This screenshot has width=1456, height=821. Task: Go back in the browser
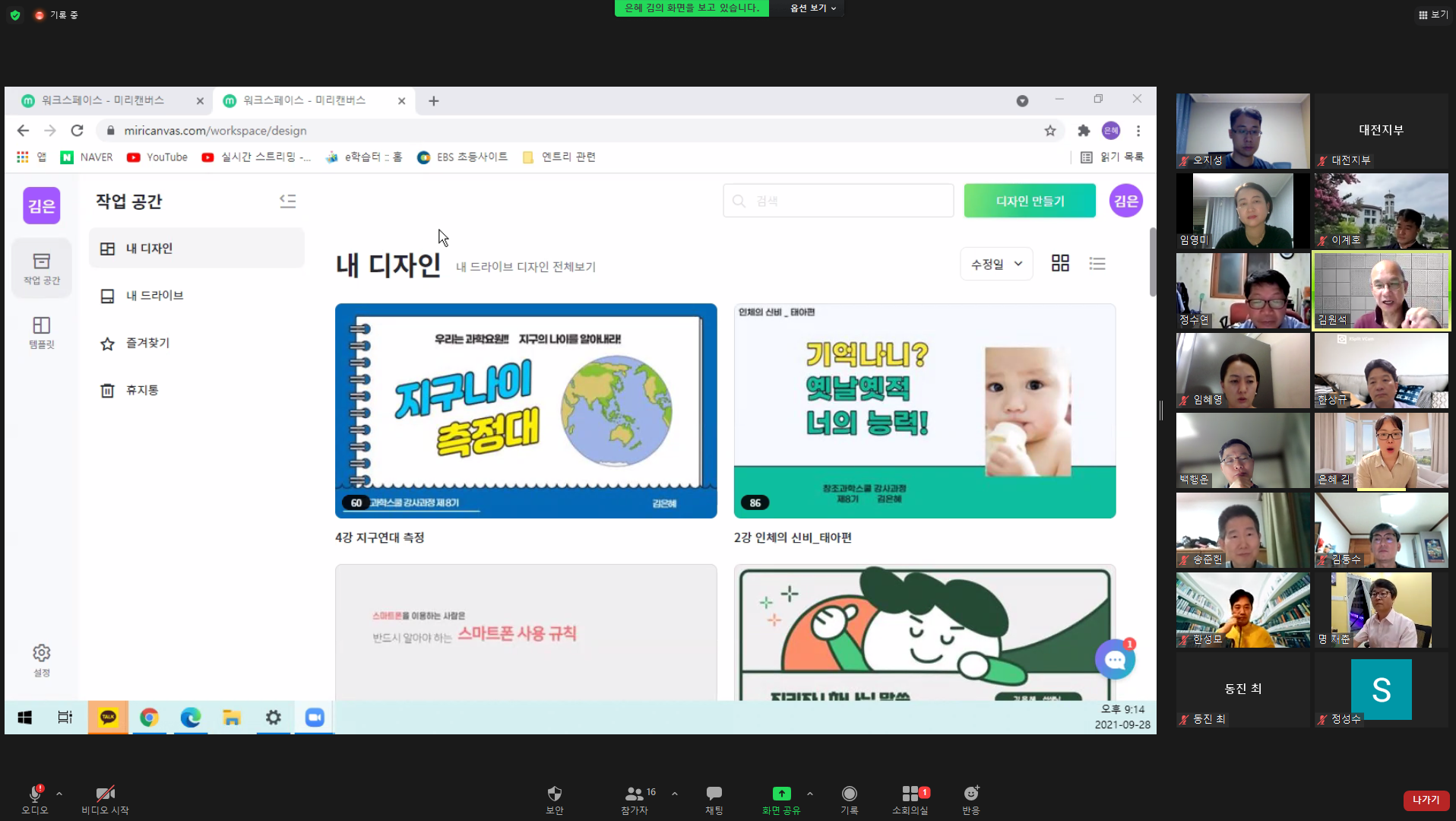23,131
